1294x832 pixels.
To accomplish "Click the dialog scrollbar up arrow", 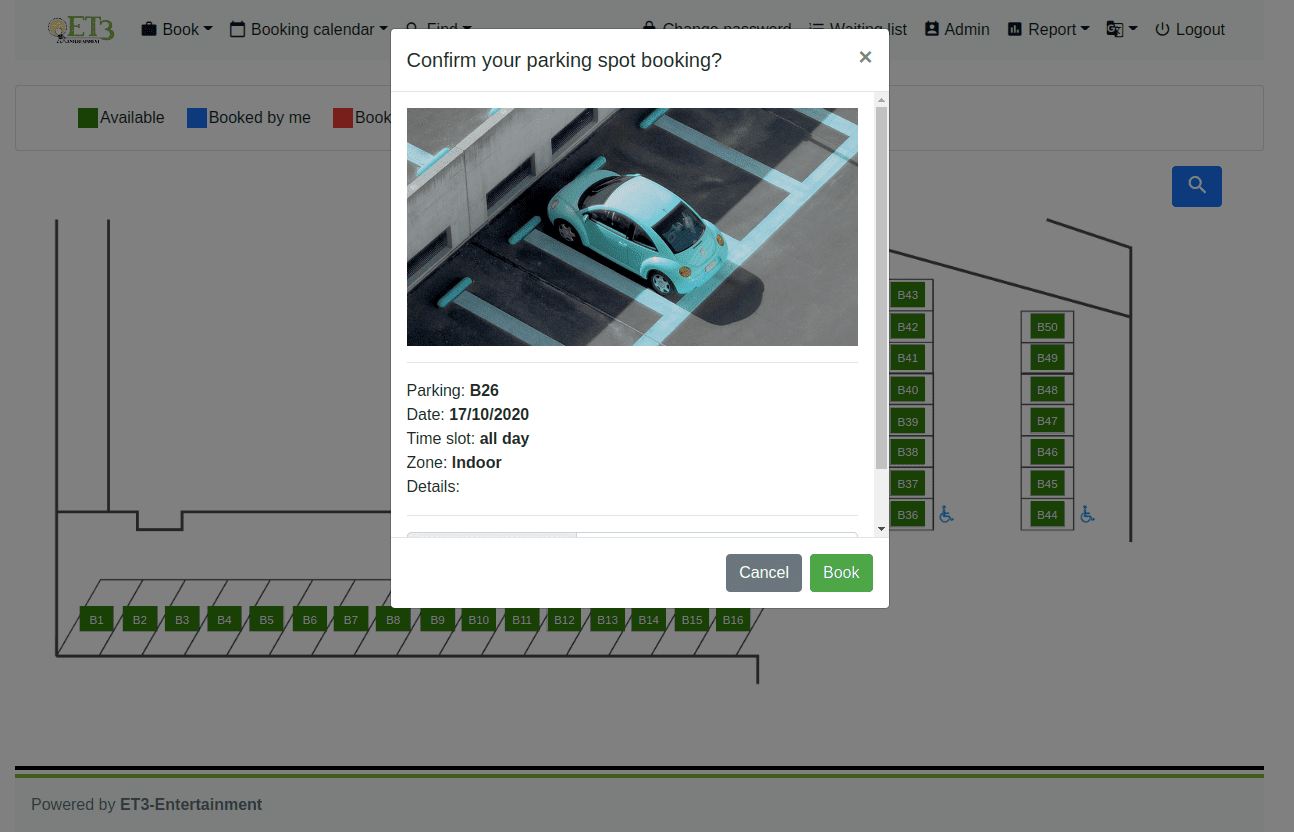I will (x=881, y=100).
